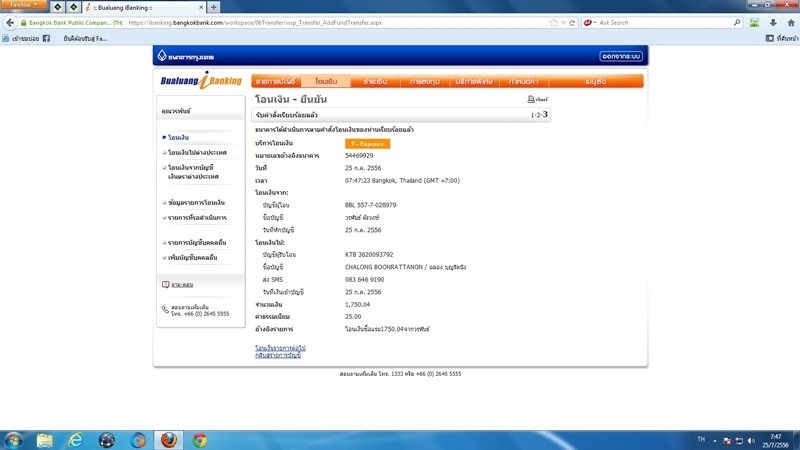Open Google Chrome from the taskbar
This screenshot has width=800, height=450.
[199, 440]
